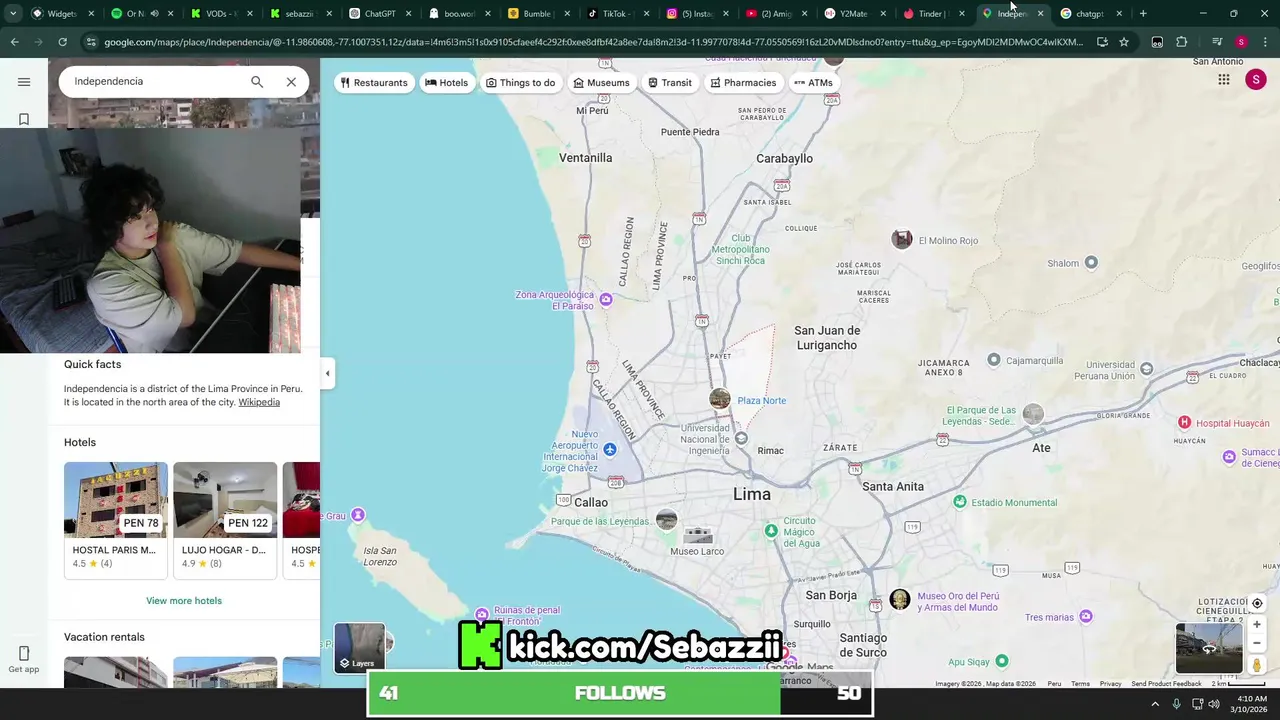Open a new browser tab
Viewport: 1280px width, 720px height.
coord(1143,14)
